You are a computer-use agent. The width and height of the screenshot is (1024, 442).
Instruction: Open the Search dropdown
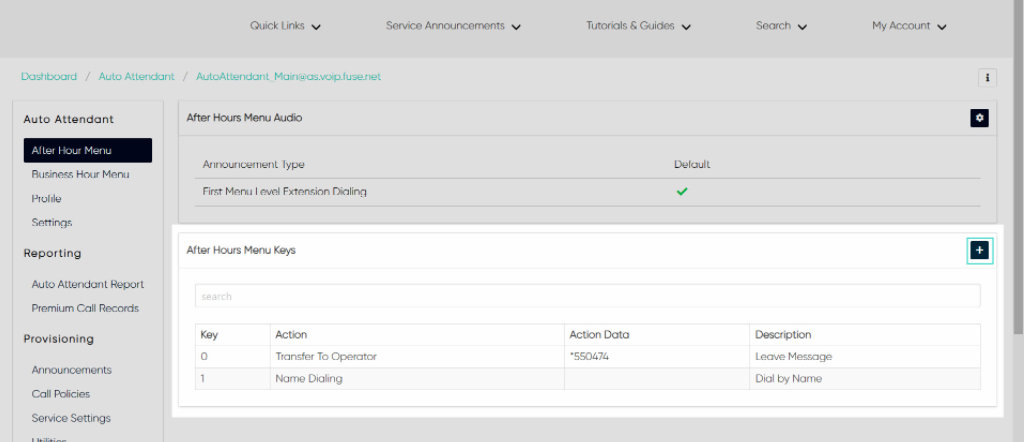pos(781,26)
